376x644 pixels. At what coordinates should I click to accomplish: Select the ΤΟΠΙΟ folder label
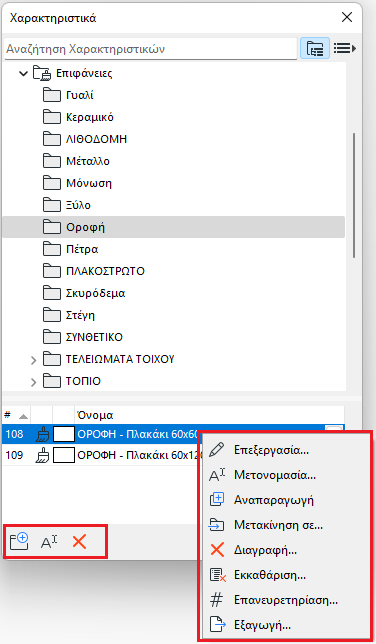(x=83, y=381)
